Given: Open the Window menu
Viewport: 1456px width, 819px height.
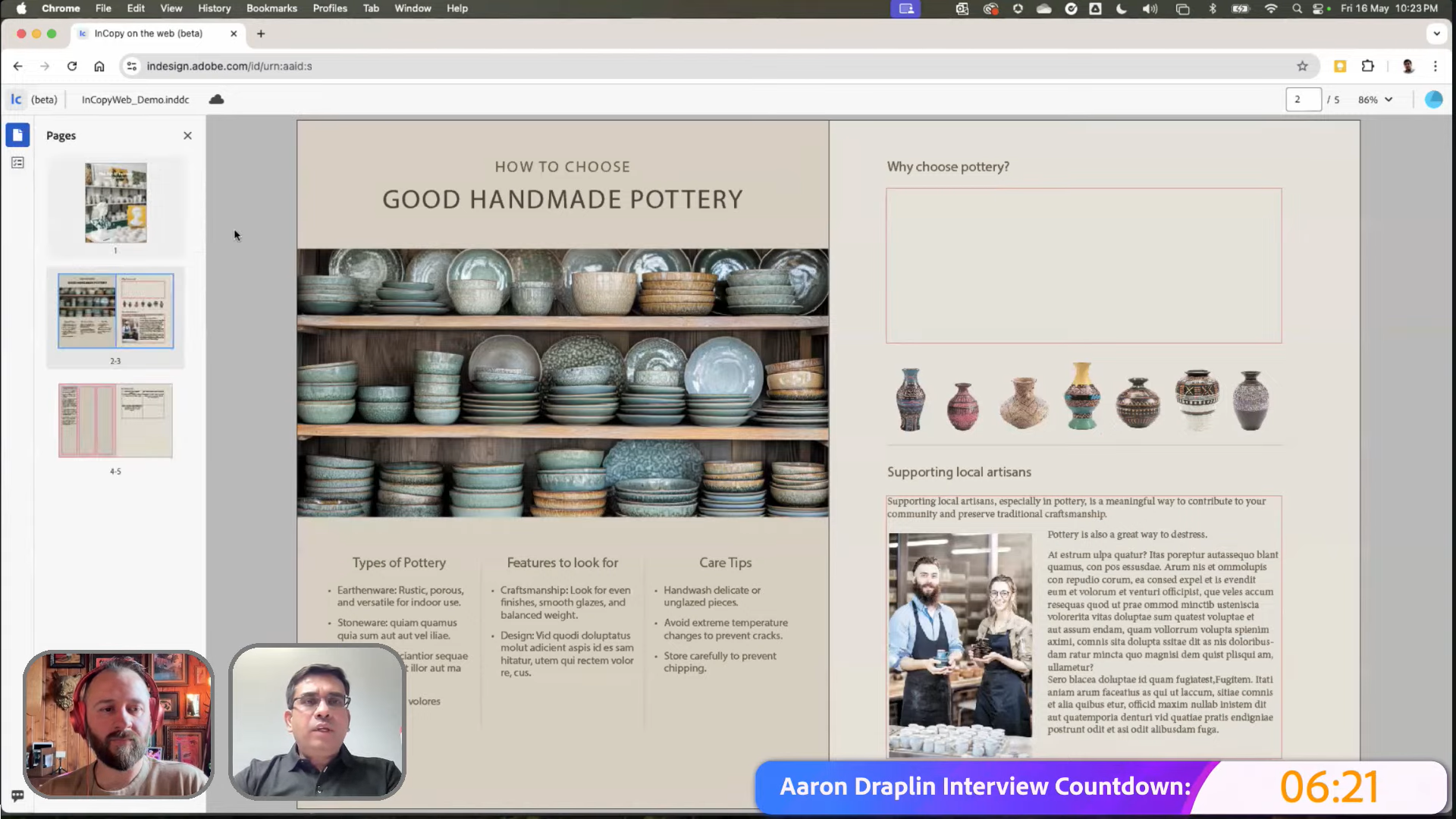Looking at the screenshot, I should click(x=413, y=8).
